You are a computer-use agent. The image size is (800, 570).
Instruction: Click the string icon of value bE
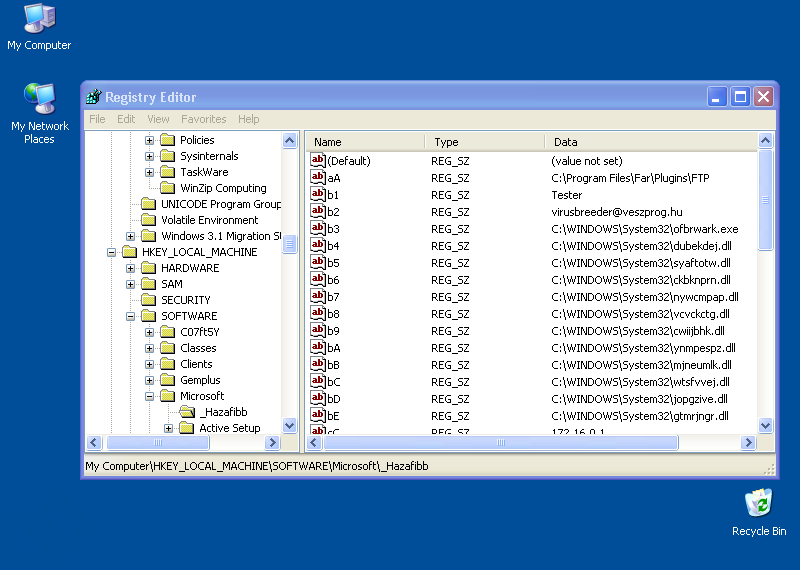[318, 415]
